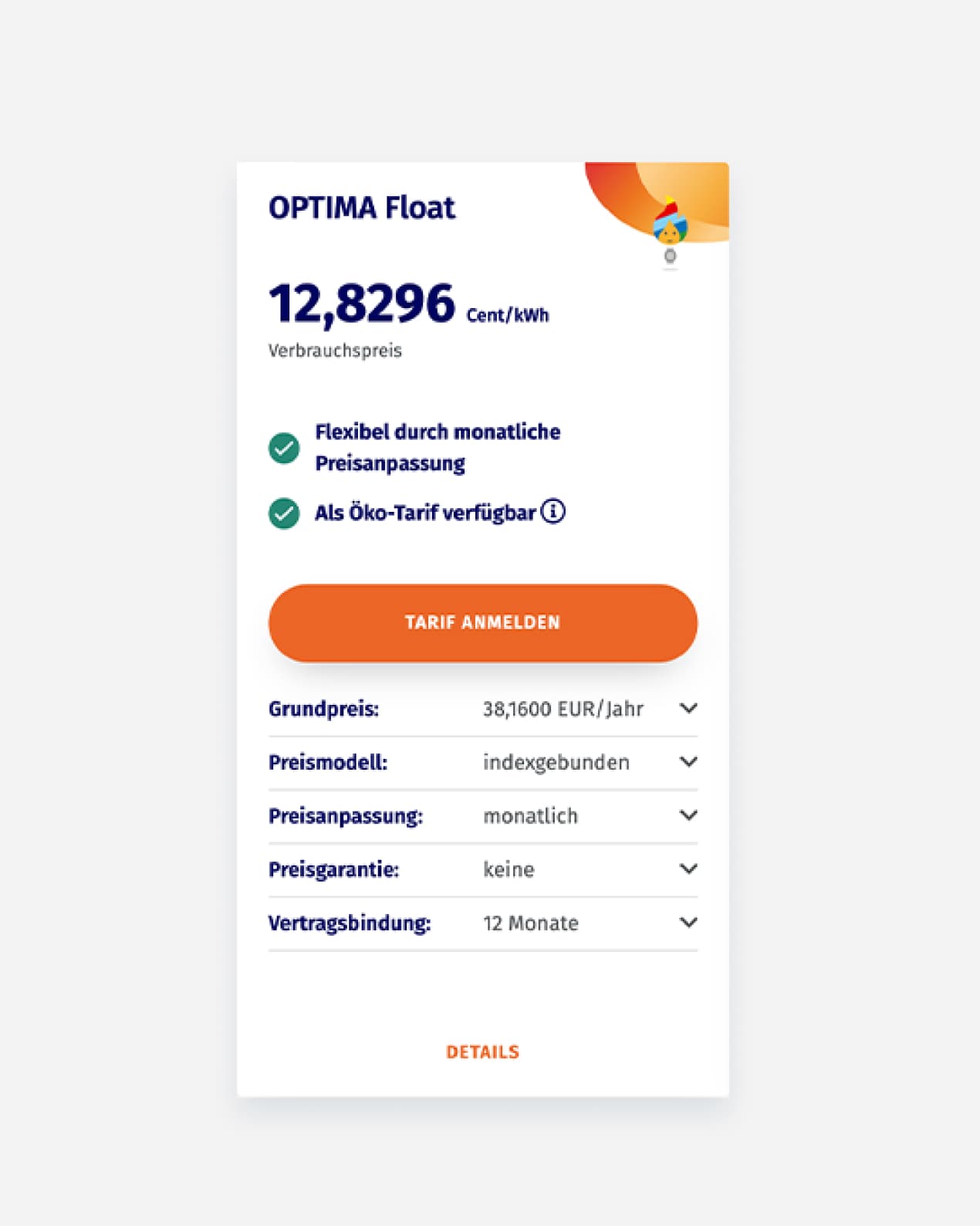This screenshot has height=1226, width=980.
Task: Expand the Preisgarantie row chevron
Action: click(x=688, y=869)
